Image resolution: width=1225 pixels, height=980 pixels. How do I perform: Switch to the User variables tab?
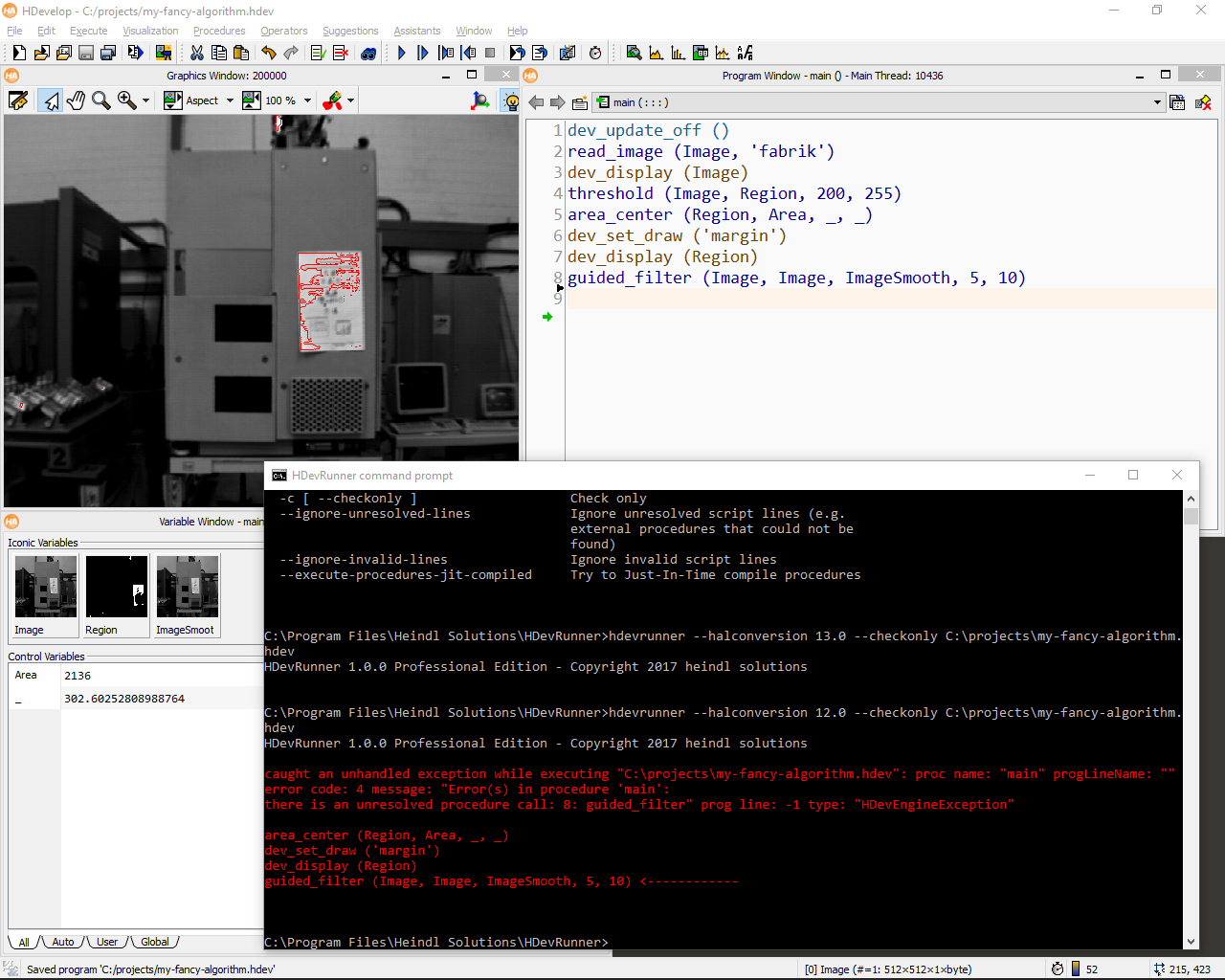107,942
